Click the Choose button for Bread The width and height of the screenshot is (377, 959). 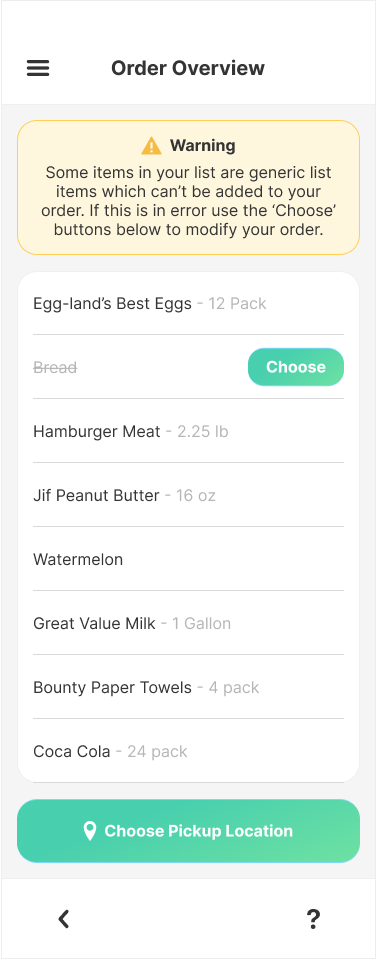pyautogui.click(x=296, y=367)
